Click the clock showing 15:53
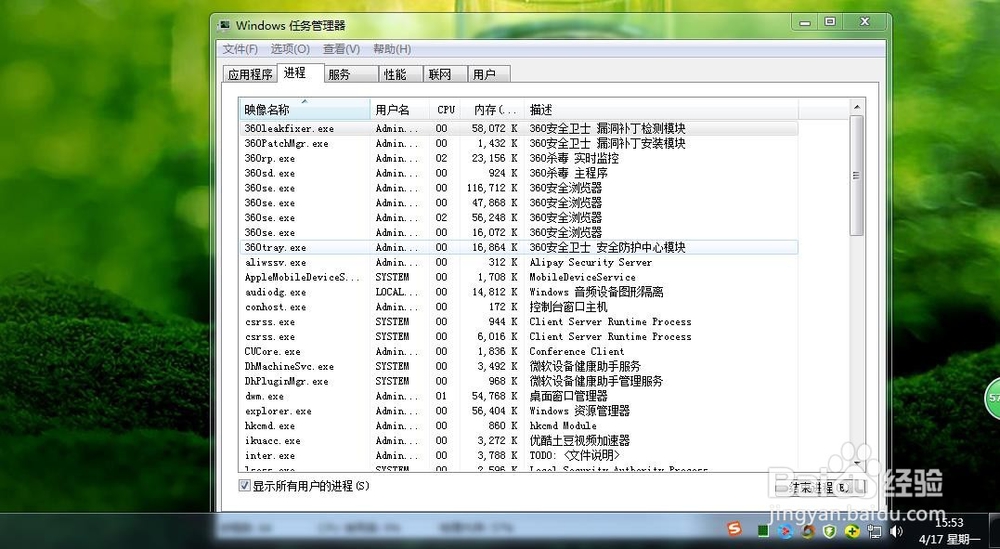 click(x=949, y=523)
